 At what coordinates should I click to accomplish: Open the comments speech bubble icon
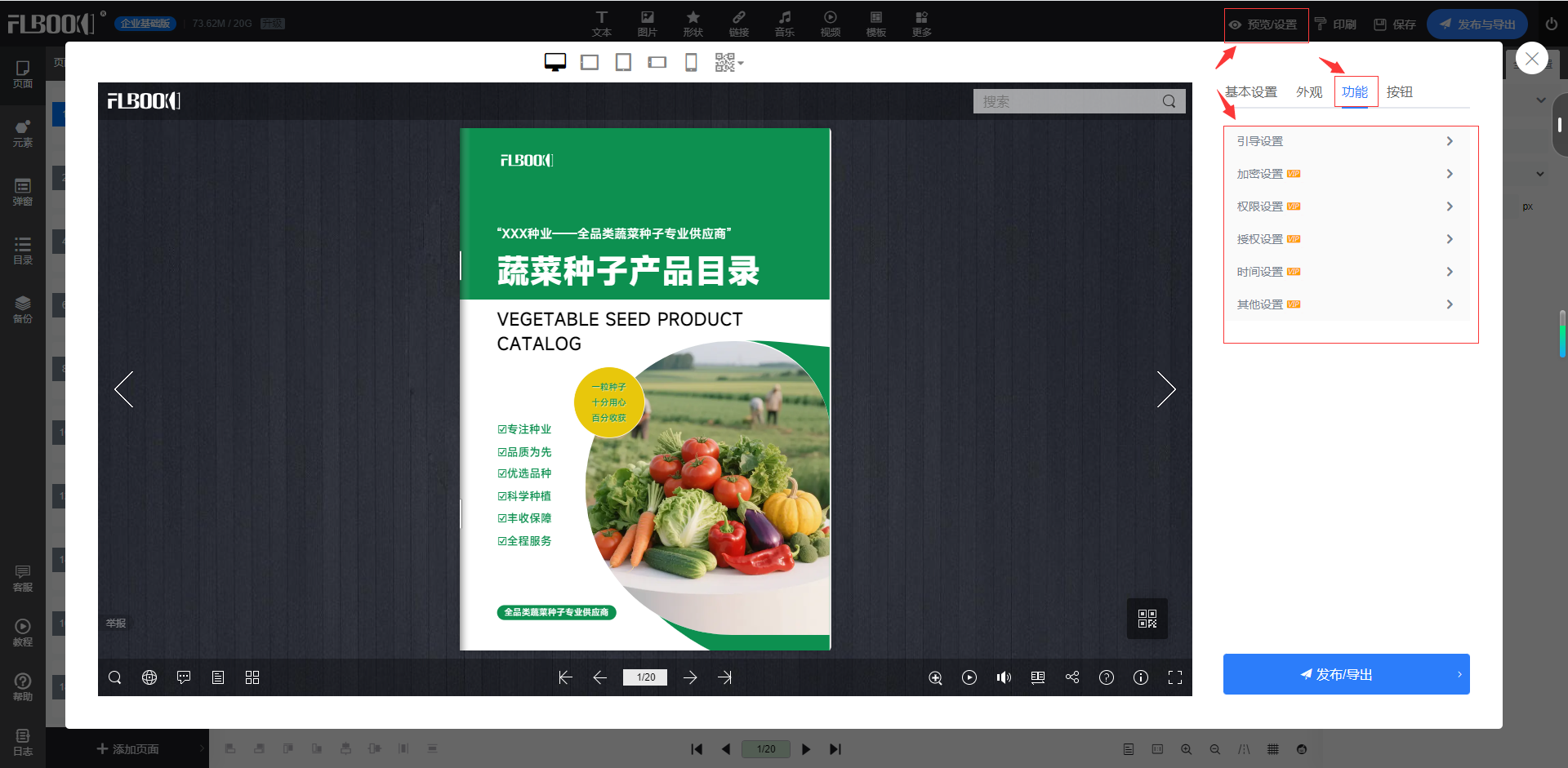click(184, 677)
